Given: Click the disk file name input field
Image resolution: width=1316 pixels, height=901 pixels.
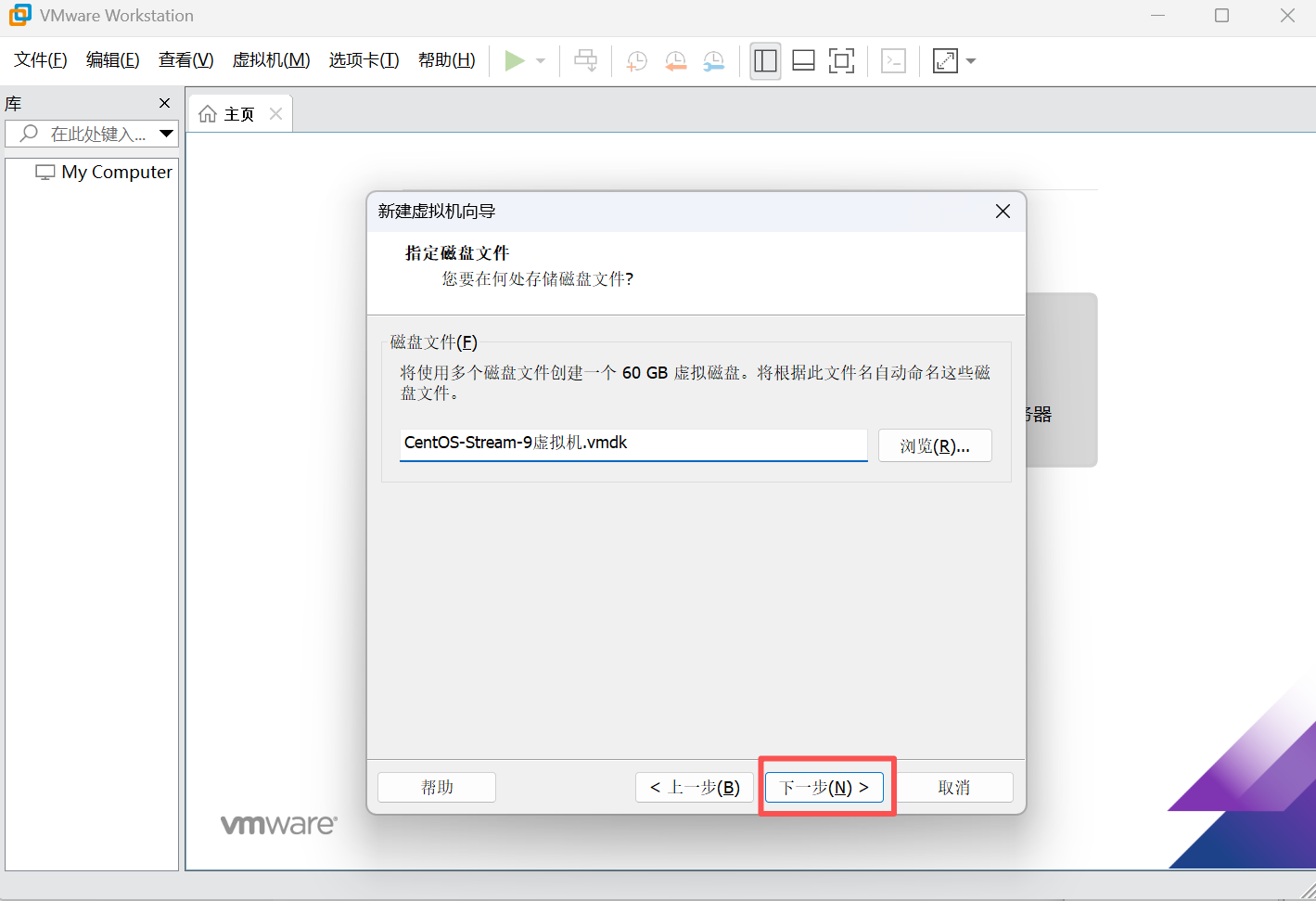Looking at the screenshot, I should point(633,444).
